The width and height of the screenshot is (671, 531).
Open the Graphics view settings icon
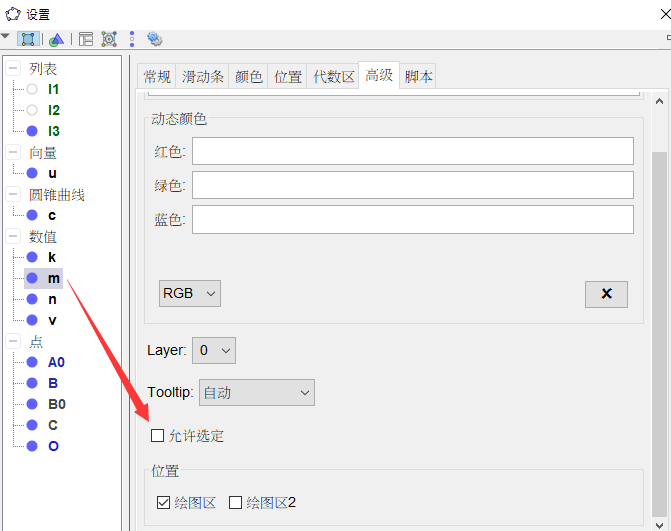coord(56,39)
